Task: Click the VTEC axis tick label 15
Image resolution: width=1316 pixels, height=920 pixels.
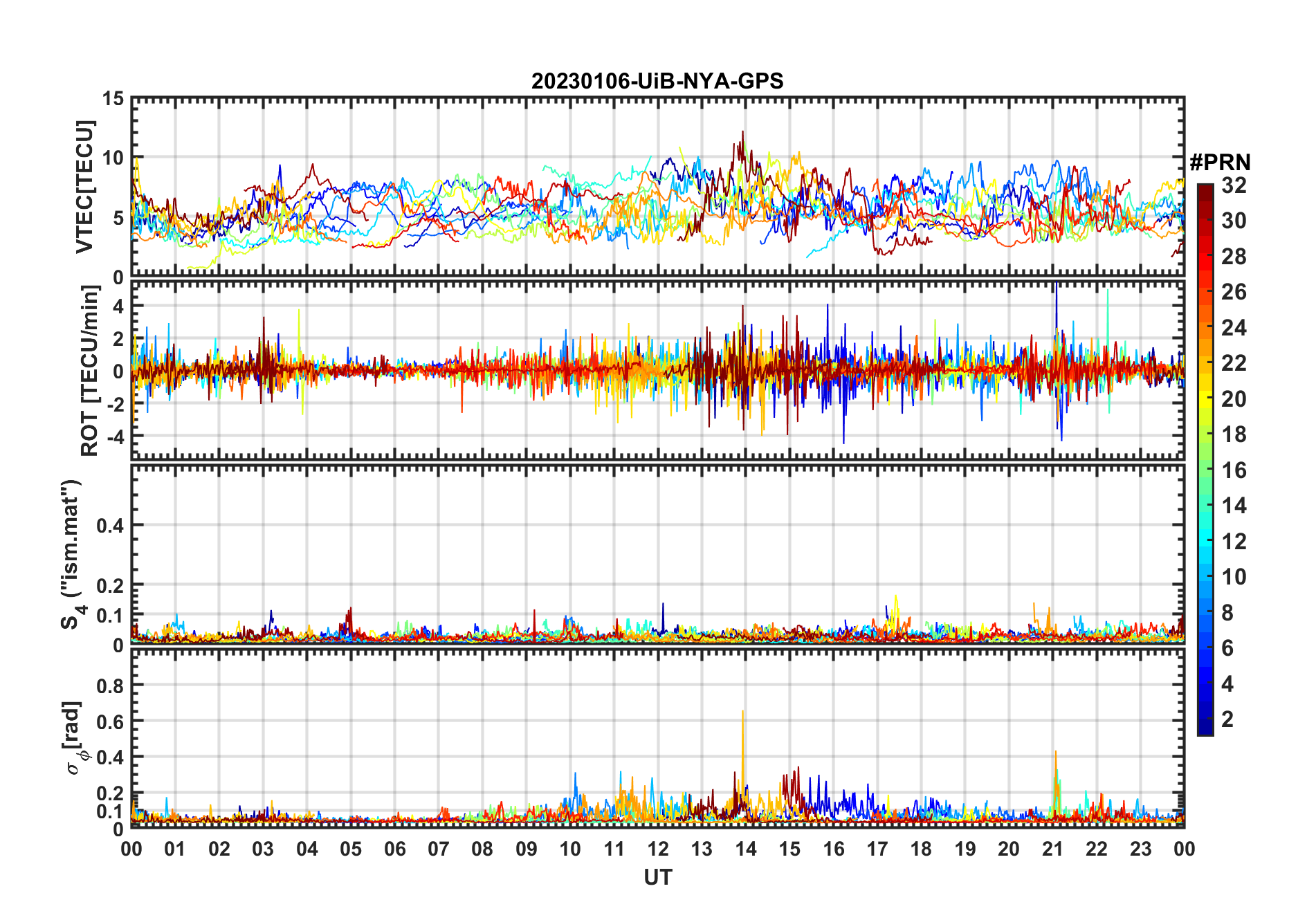Action: pyautogui.click(x=113, y=98)
